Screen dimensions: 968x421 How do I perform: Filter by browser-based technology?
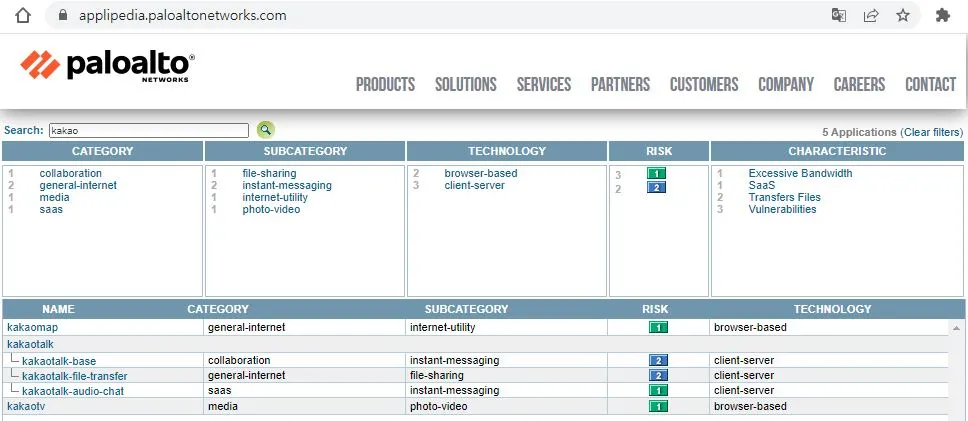[481, 173]
